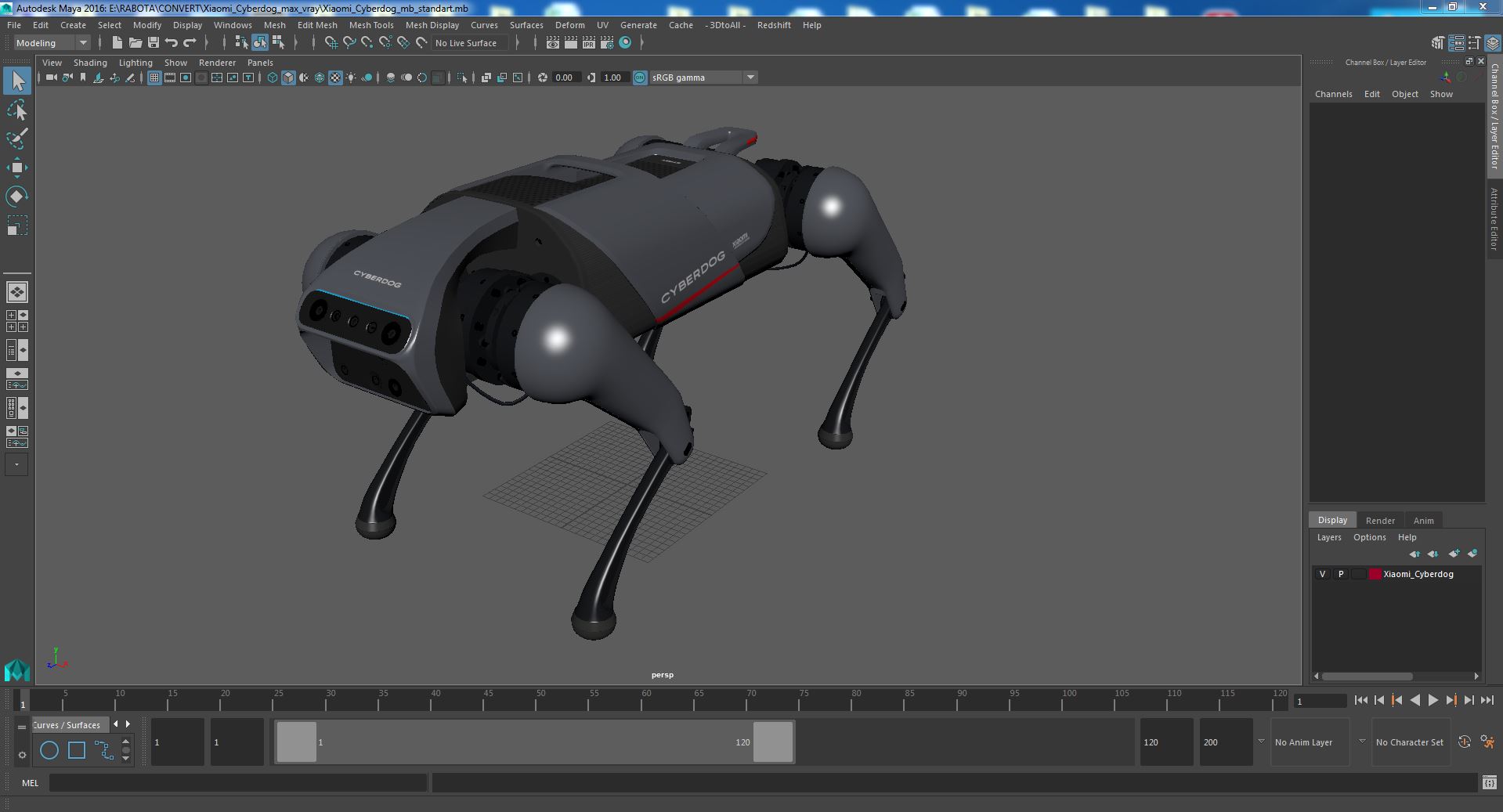Create a NURBS square from shelf
This screenshot has height=812, width=1503.
click(77, 750)
